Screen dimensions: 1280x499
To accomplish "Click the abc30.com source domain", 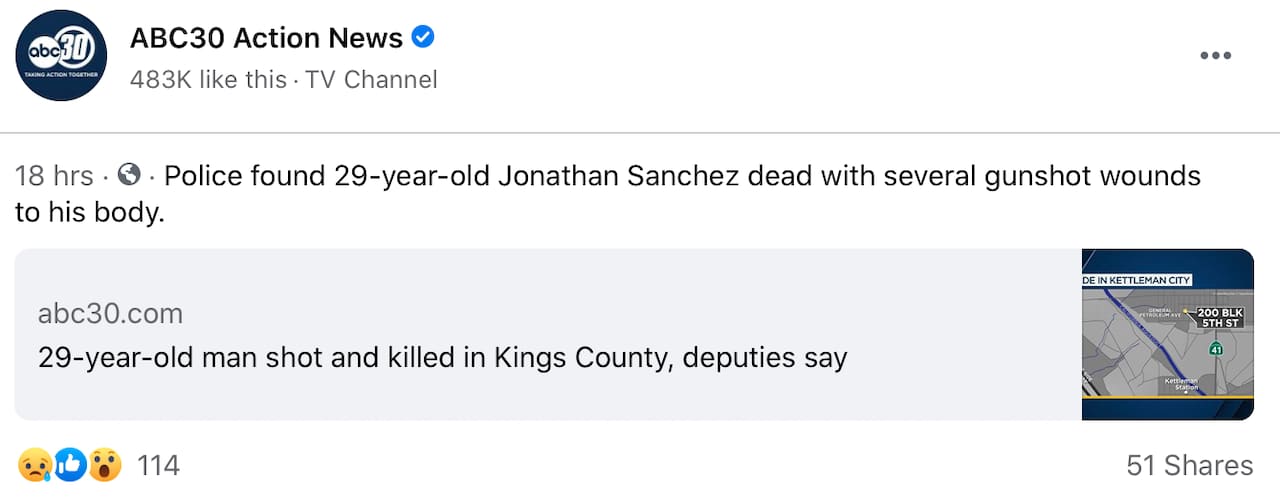I will click(x=110, y=314).
